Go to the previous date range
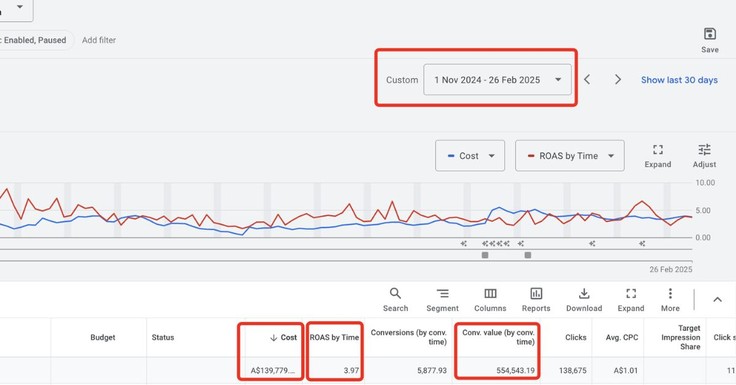This screenshot has height=385, width=736. point(587,80)
